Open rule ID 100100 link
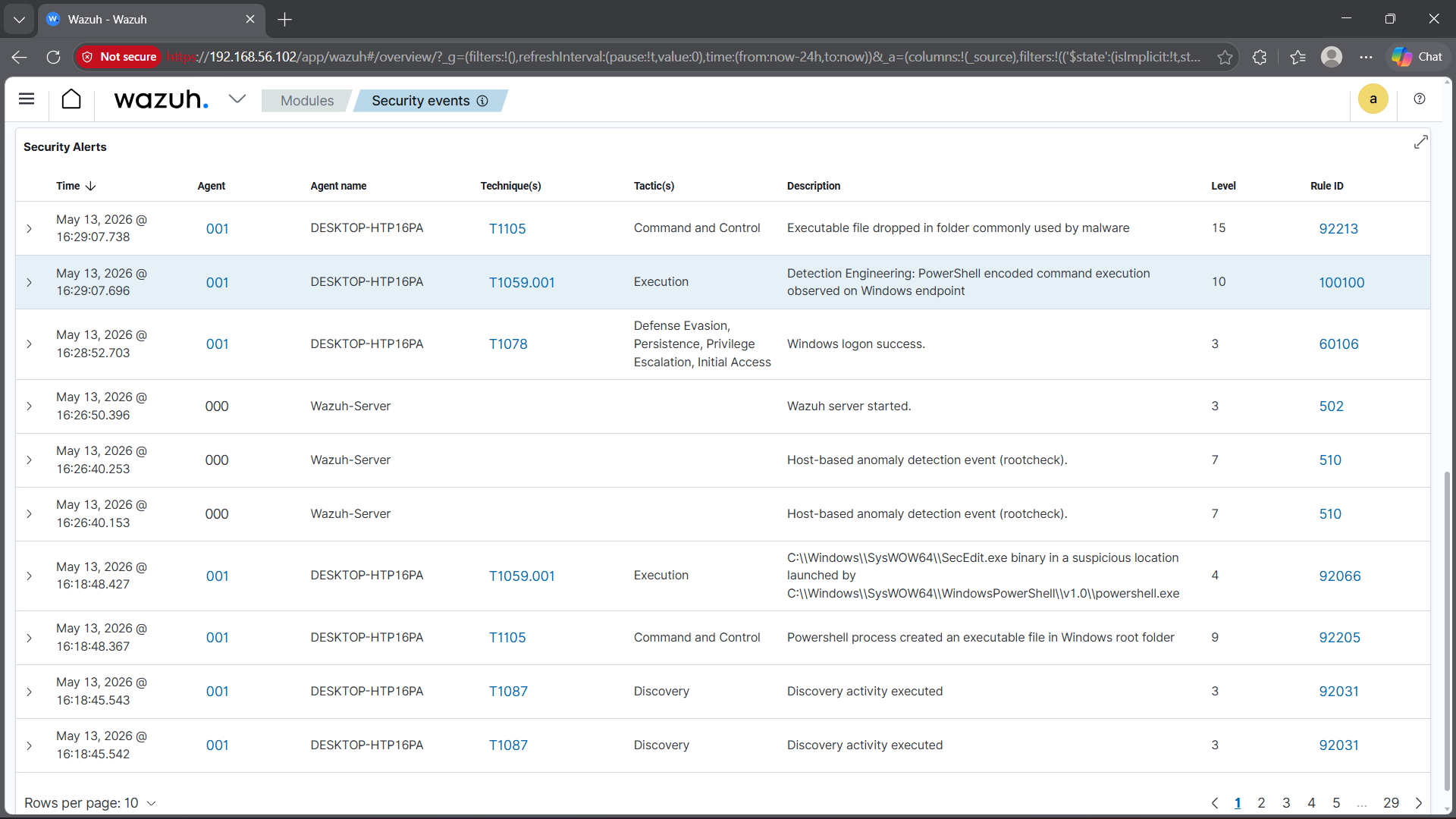This screenshot has width=1456, height=819. point(1341,282)
